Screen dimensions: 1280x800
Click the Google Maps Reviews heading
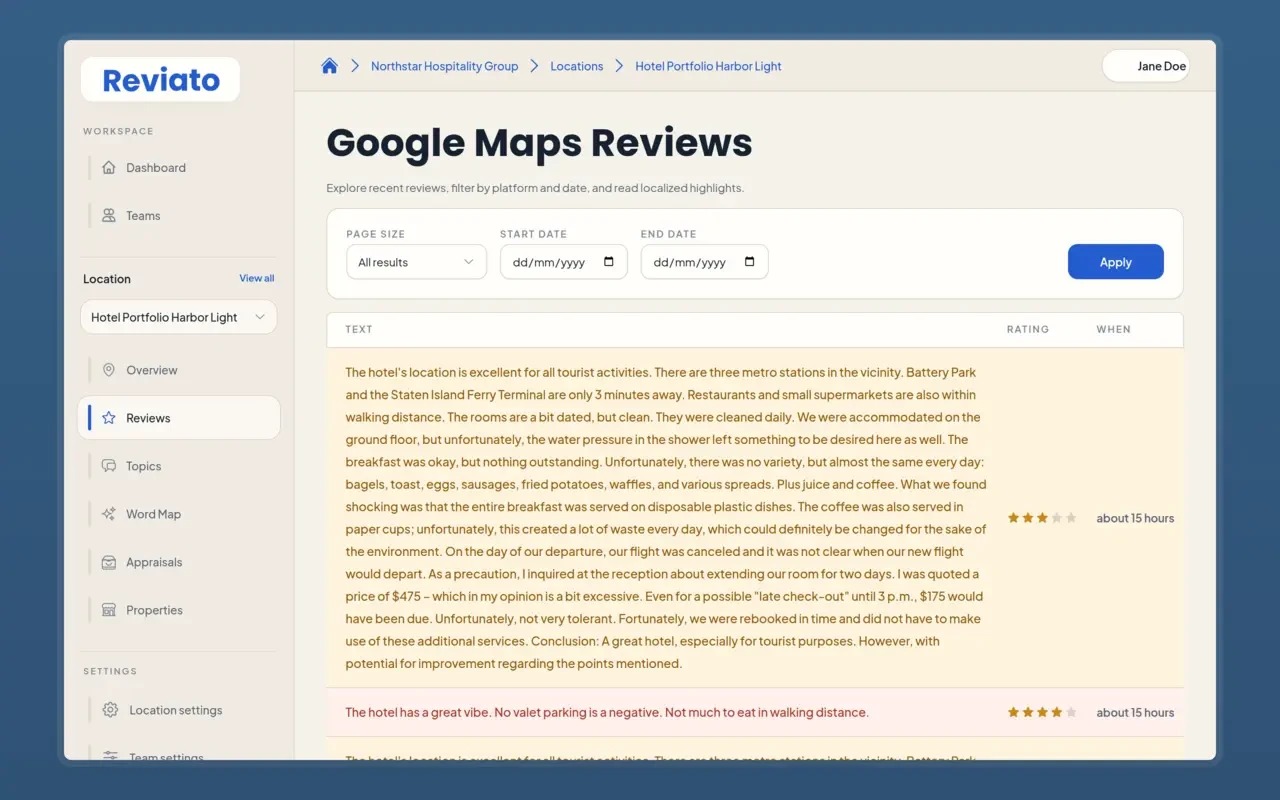(539, 143)
